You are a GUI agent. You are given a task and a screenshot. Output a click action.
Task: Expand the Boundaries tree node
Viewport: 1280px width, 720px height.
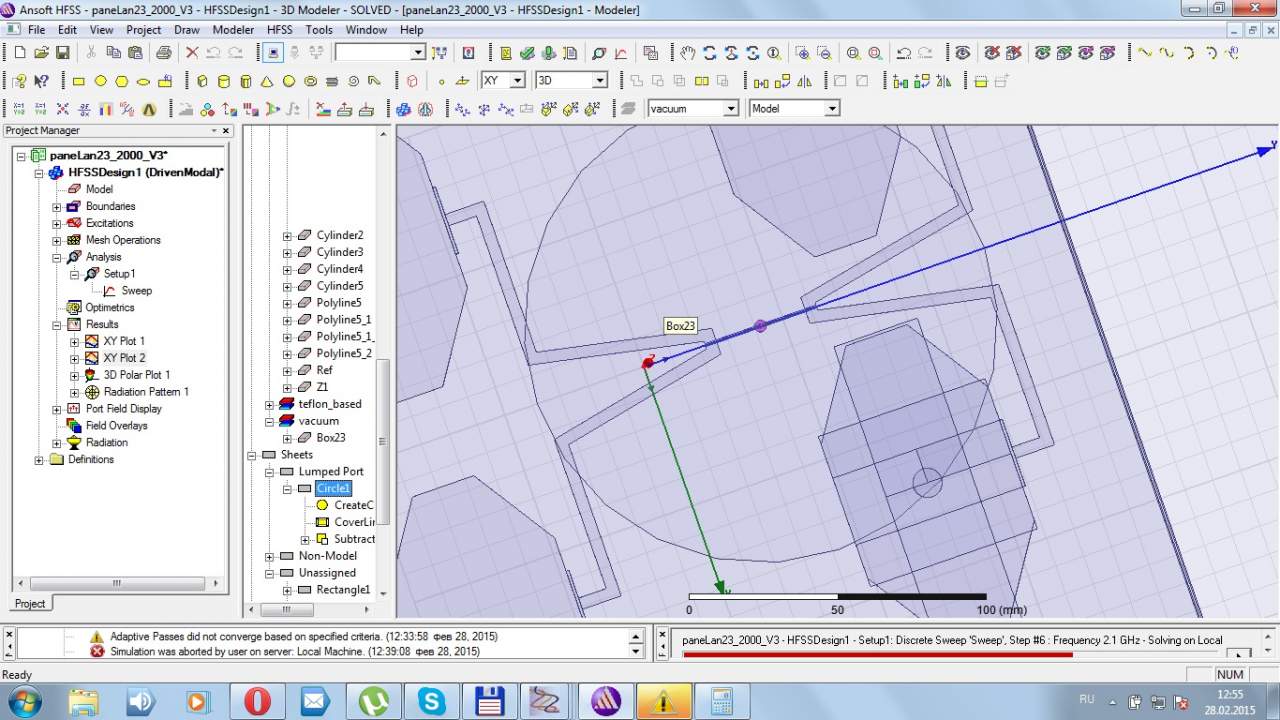[x=57, y=207]
